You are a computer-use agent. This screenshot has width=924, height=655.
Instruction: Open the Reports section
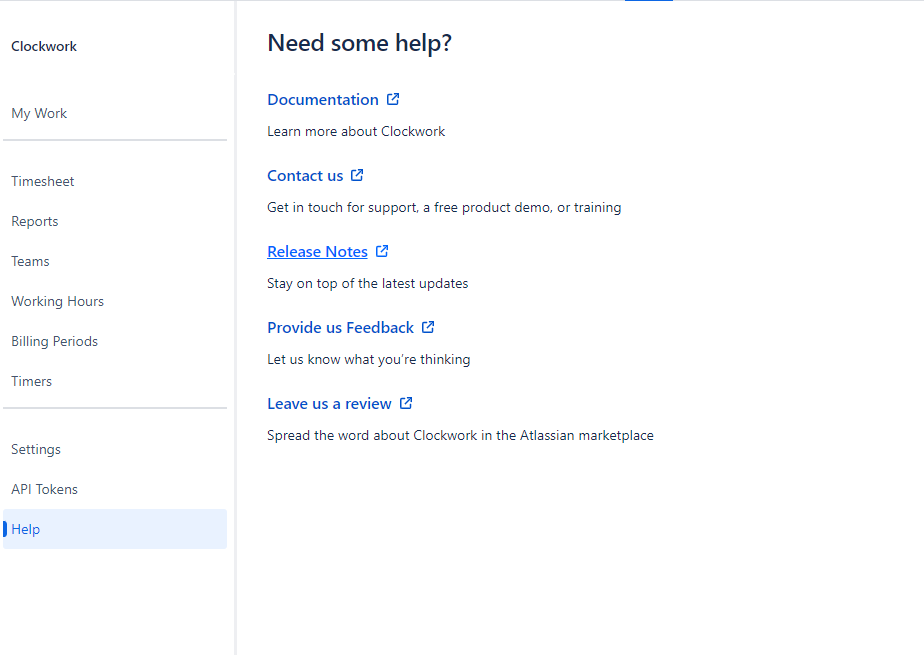click(x=115, y=221)
